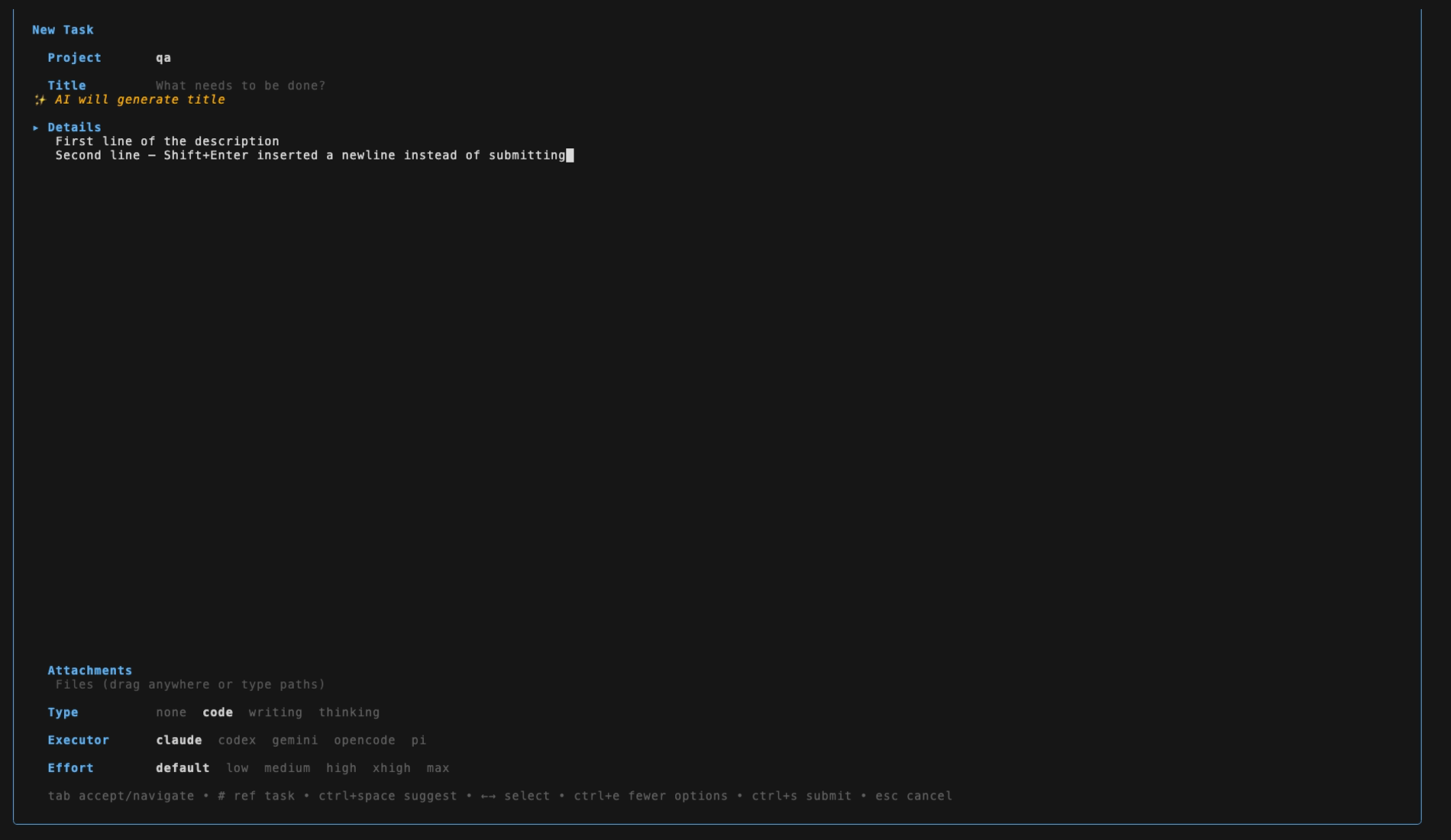
Task: Choose the gemini executor
Action: click(295, 740)
